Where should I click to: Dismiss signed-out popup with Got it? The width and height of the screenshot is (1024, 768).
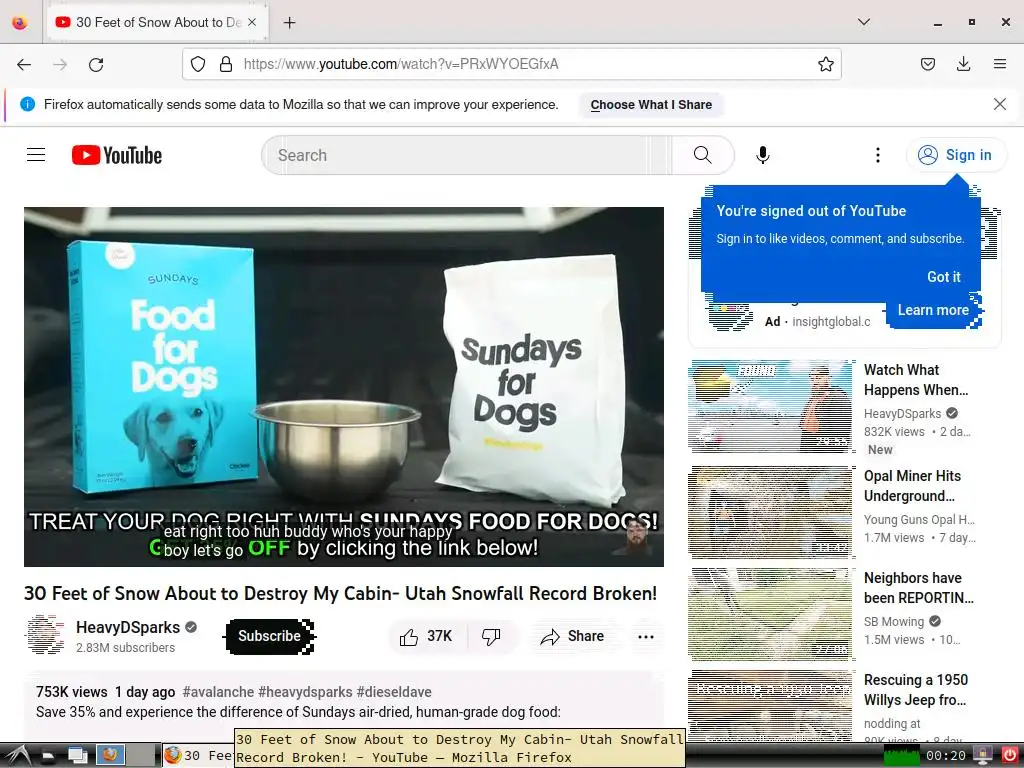[x=944, y=277]
